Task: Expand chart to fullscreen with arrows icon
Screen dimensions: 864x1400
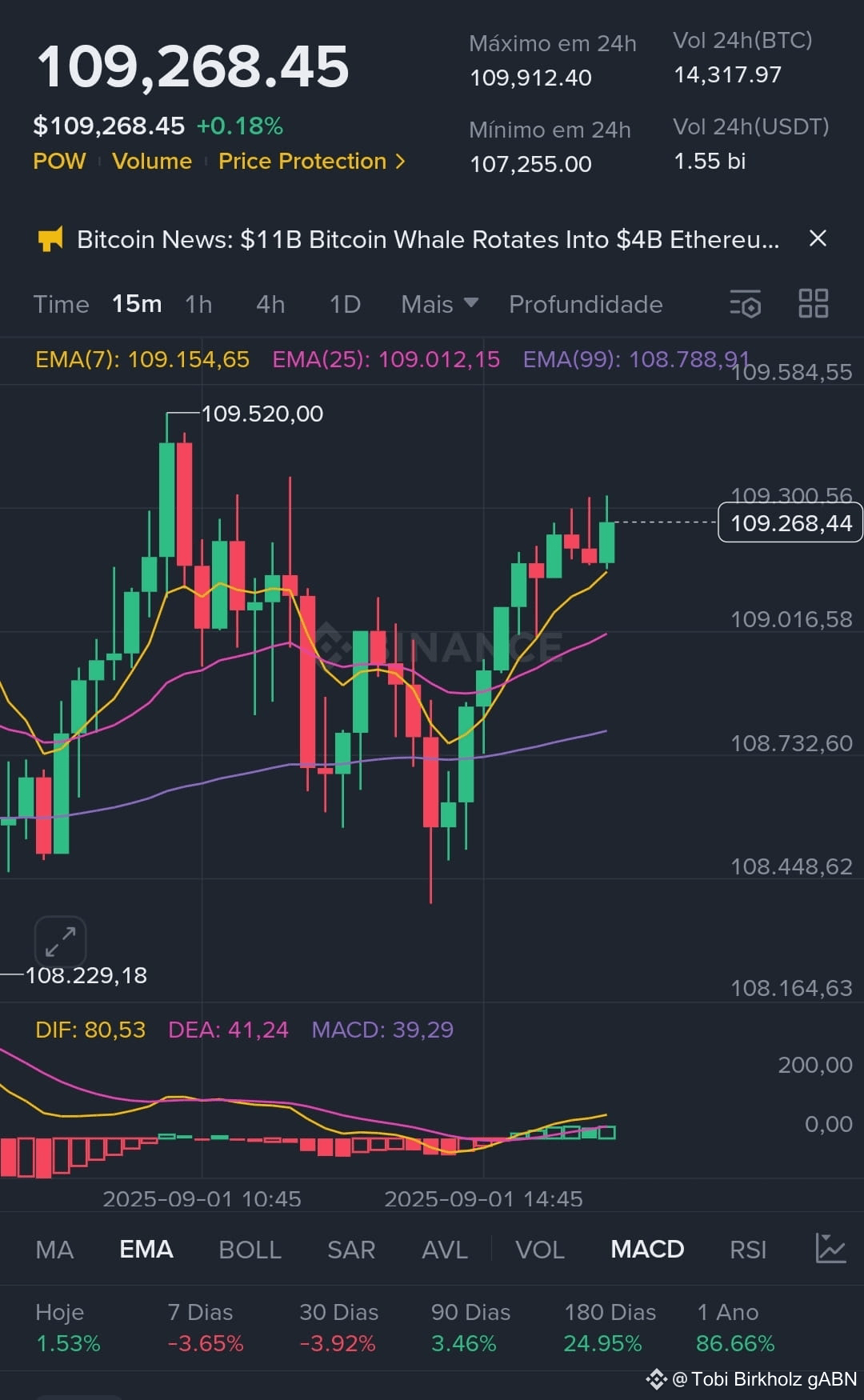Action: coord(60,942)
